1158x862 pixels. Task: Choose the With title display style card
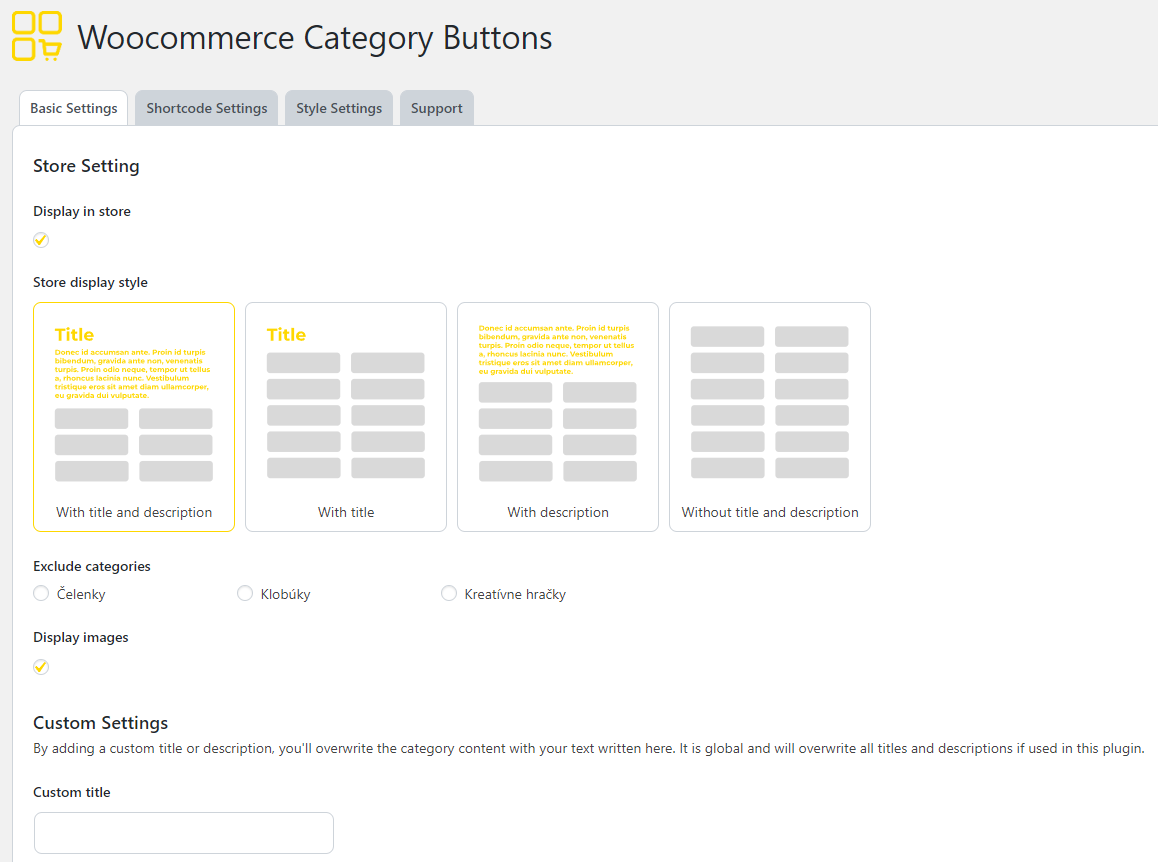pos(346,417)
